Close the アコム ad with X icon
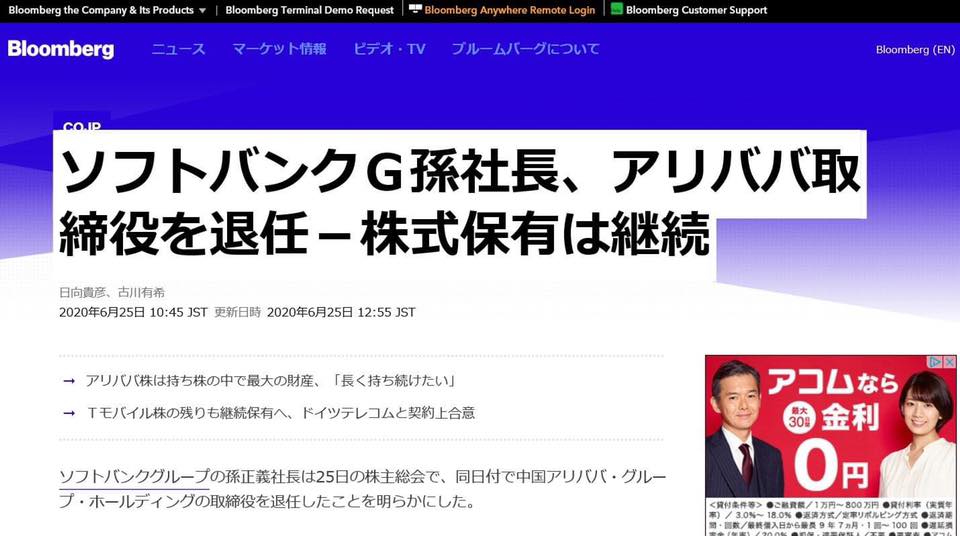Image resolution: width=960 pixels, height=536 pixels. click(950, 362)
